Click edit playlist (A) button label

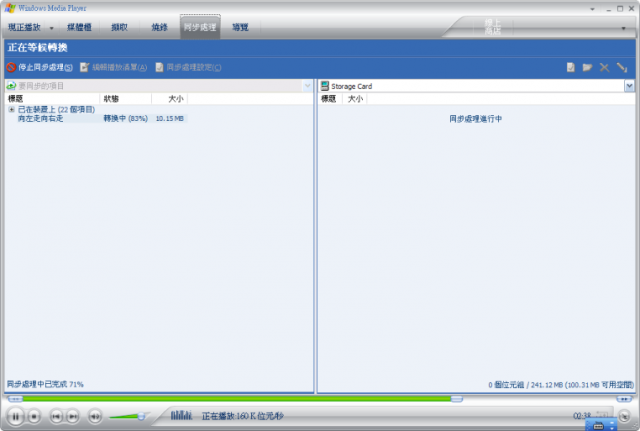coord(120,67)
